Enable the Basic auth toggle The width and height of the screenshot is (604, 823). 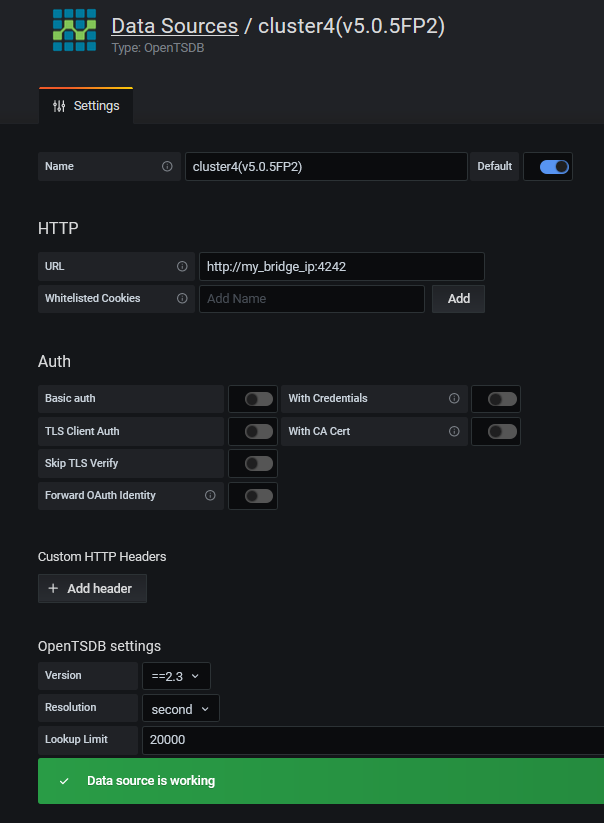(258, 399)
